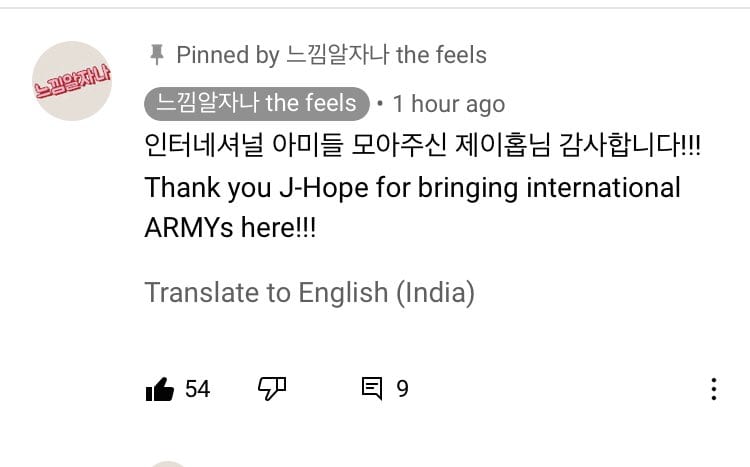Open the three-dot more options menu
Image resolution: width=750 pixels, height=467 pixels.
(714, 389)
